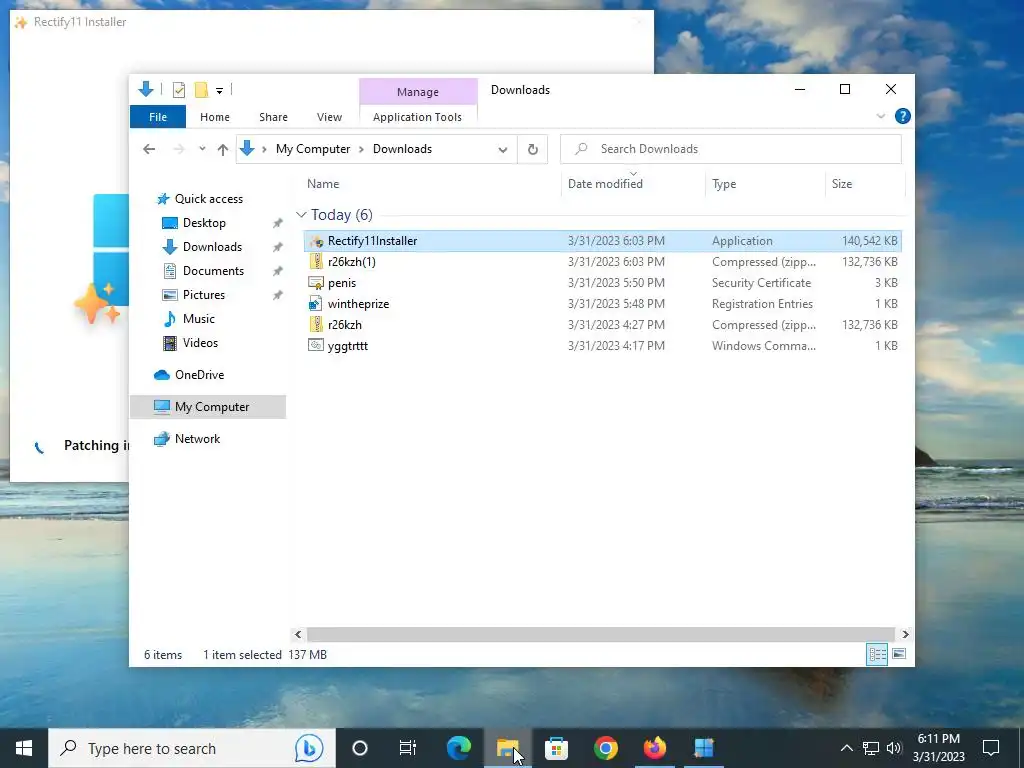Open the File menu tab
Screen dimensions: 1024x768
pos(158,117)
